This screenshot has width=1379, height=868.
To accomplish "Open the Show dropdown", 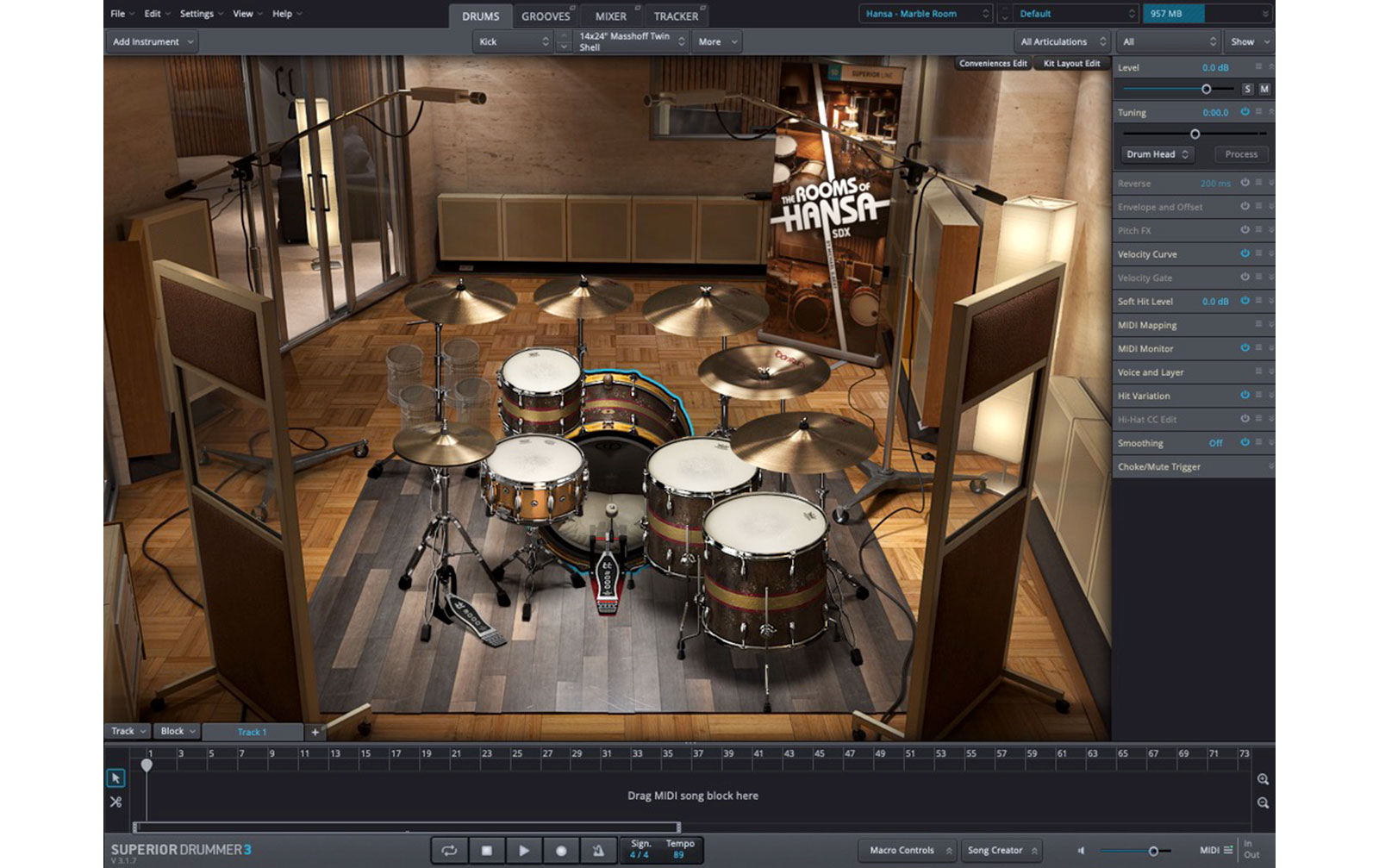I will [1249, 41].
